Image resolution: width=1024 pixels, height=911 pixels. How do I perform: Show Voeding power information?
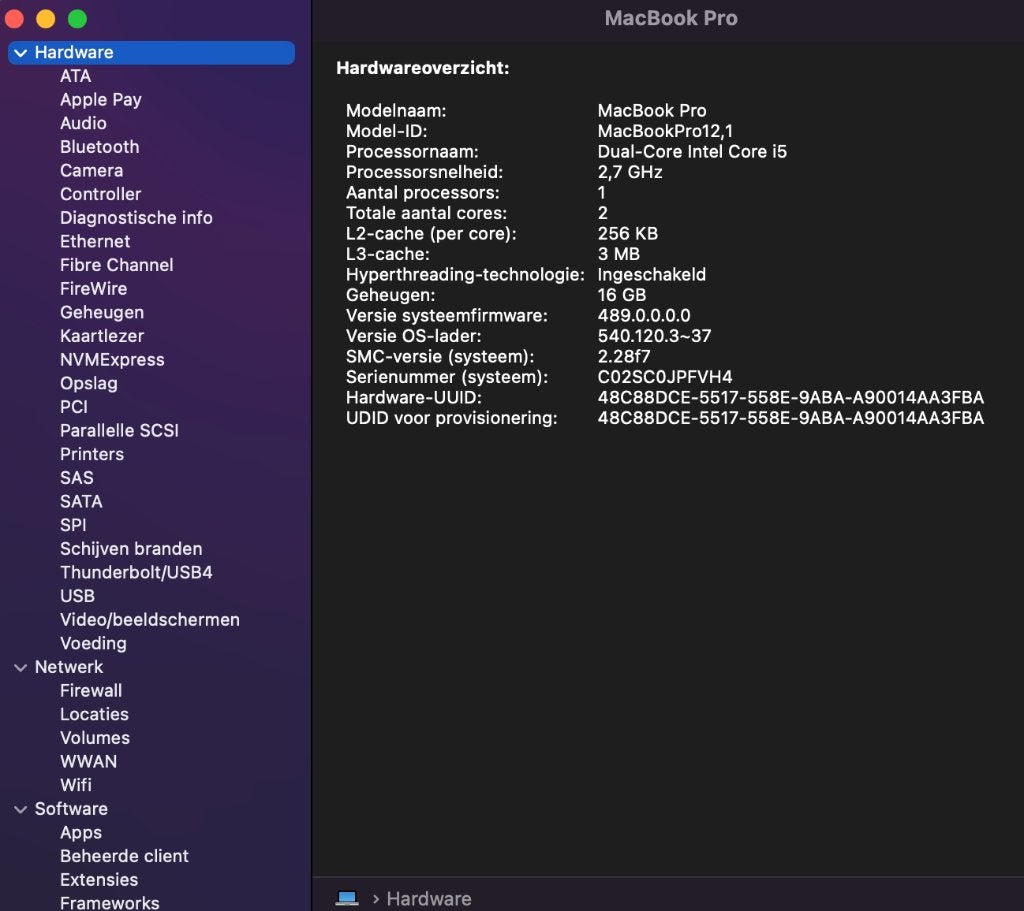(x=93, y=644)
